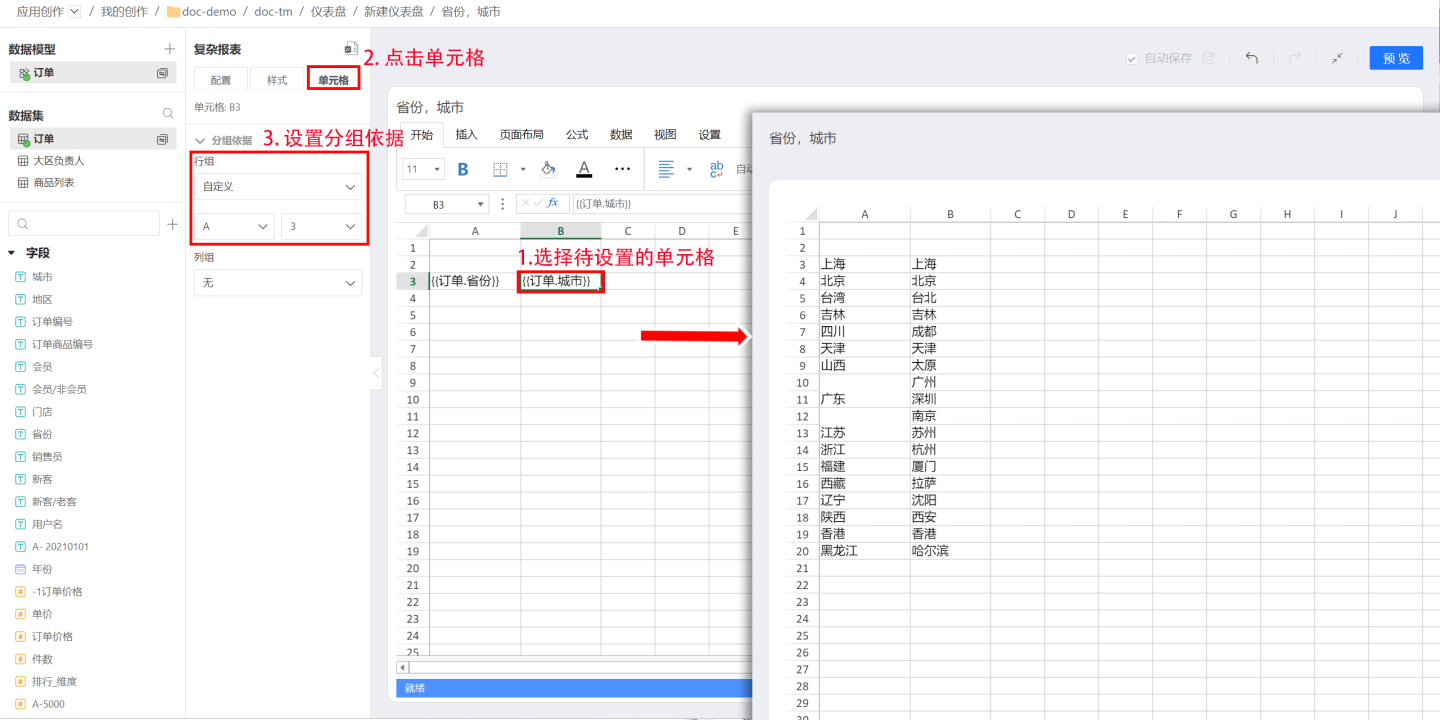Click the blue 预览 button
This screenshot has width=1440, height=720.
(1396, 58)
